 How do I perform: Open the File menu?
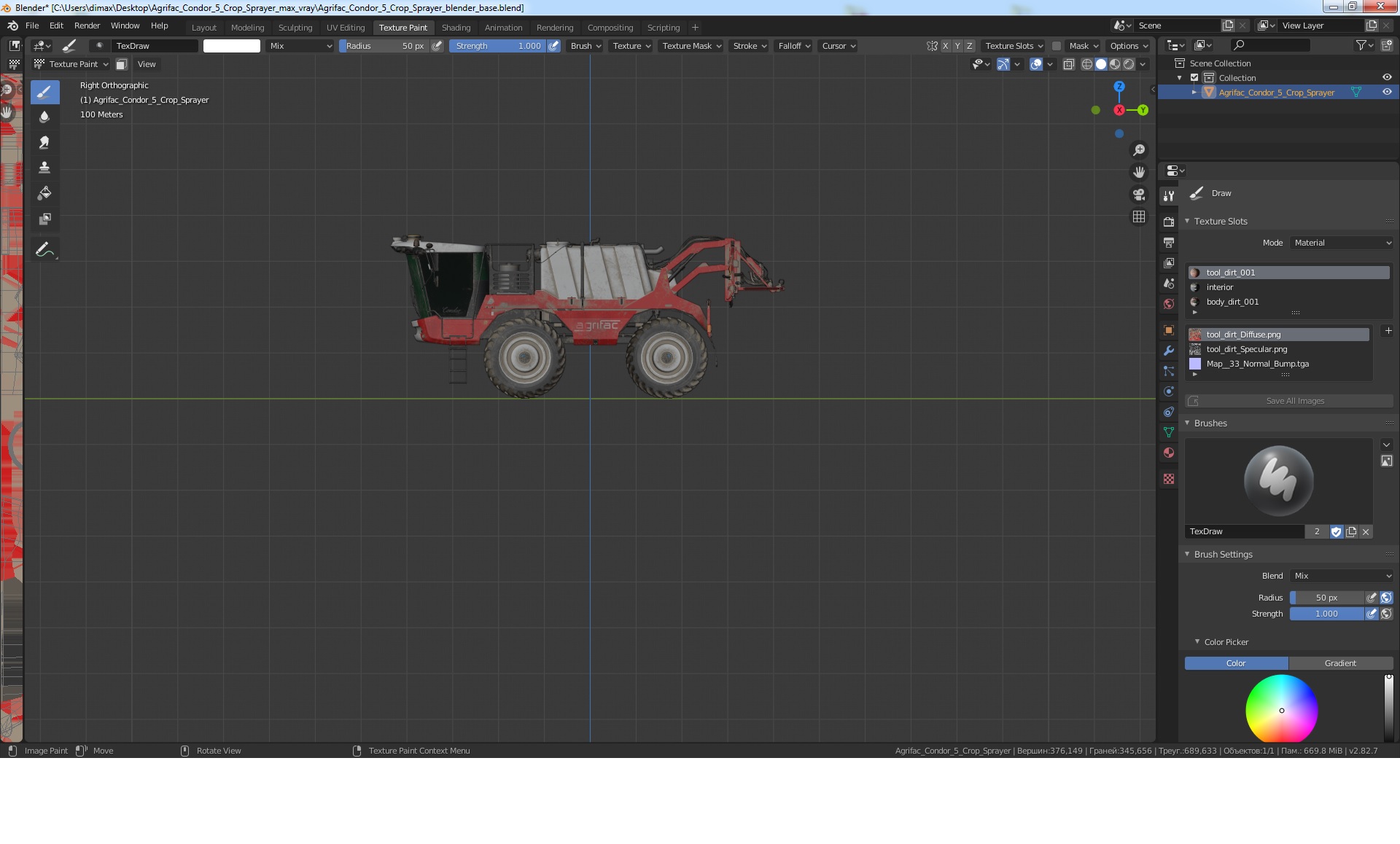[x=32, y=26]
